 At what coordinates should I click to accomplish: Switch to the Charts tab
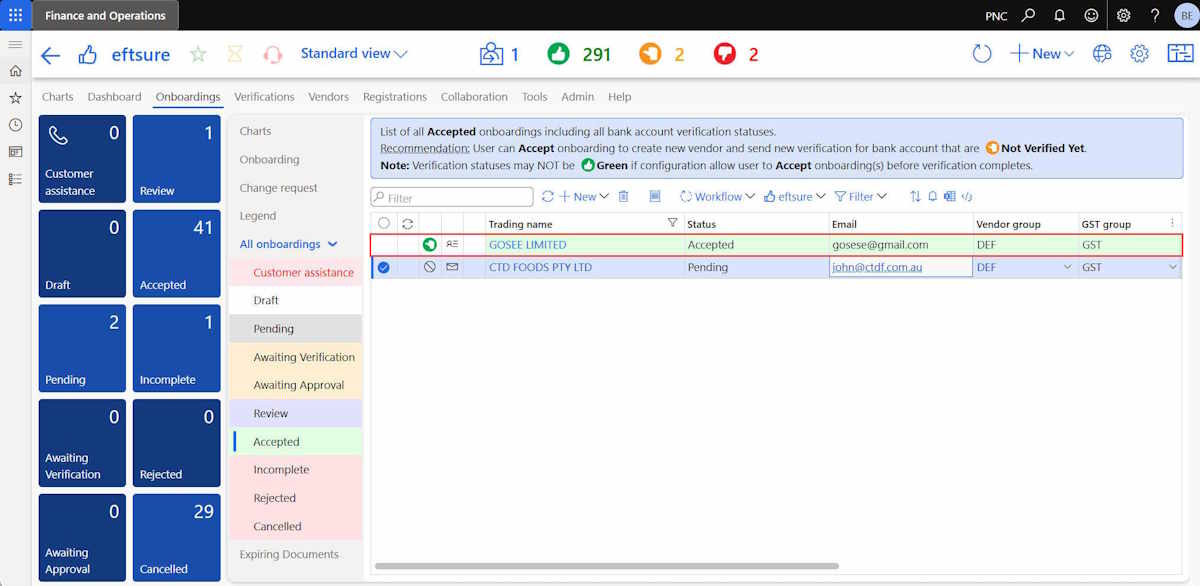click(58, 97)
